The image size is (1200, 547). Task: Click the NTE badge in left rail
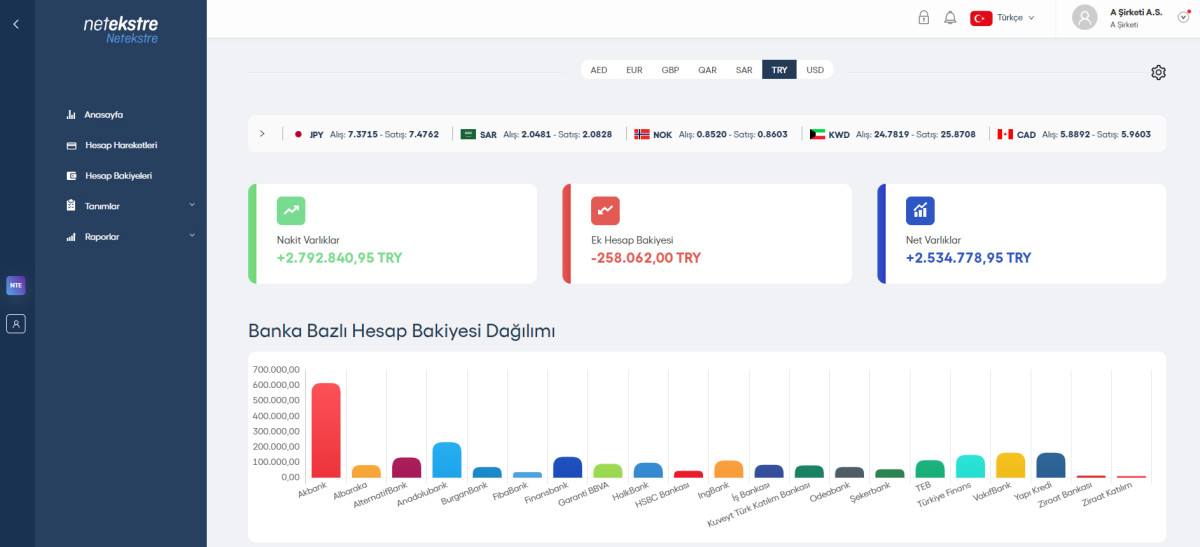click(16, 285)
